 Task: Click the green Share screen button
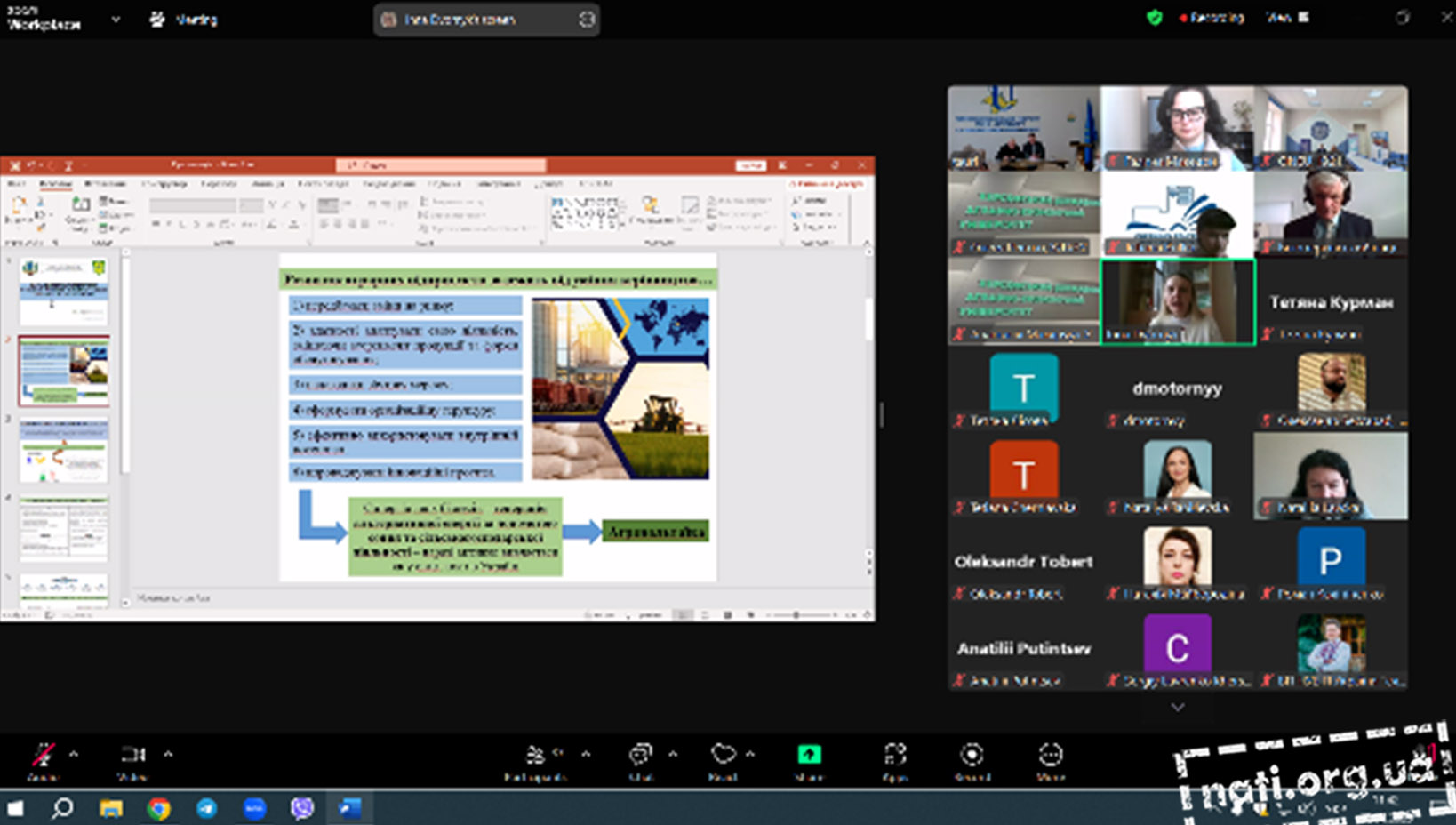pyautogui.click(x=809, y=755)
